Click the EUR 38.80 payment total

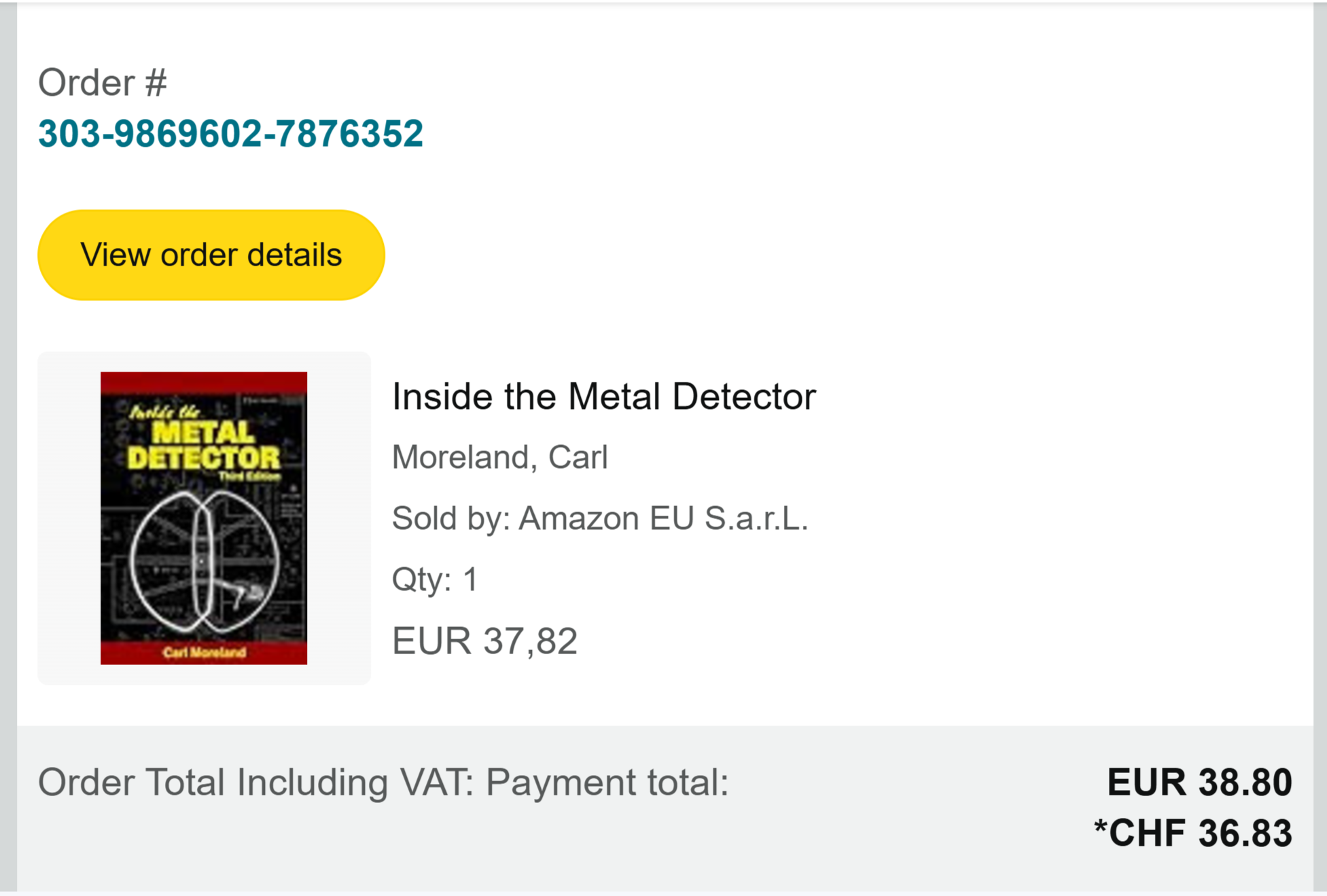pyautogui.click(x=1199, y=783)
